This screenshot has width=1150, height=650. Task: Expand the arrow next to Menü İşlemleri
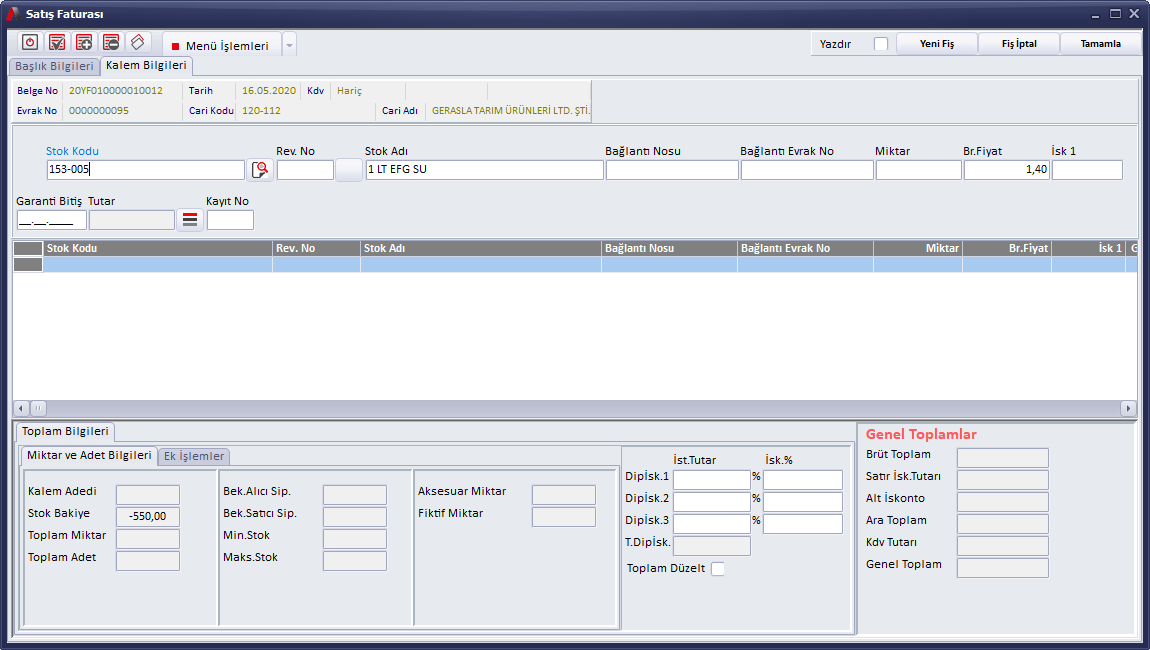coord(289,45)
